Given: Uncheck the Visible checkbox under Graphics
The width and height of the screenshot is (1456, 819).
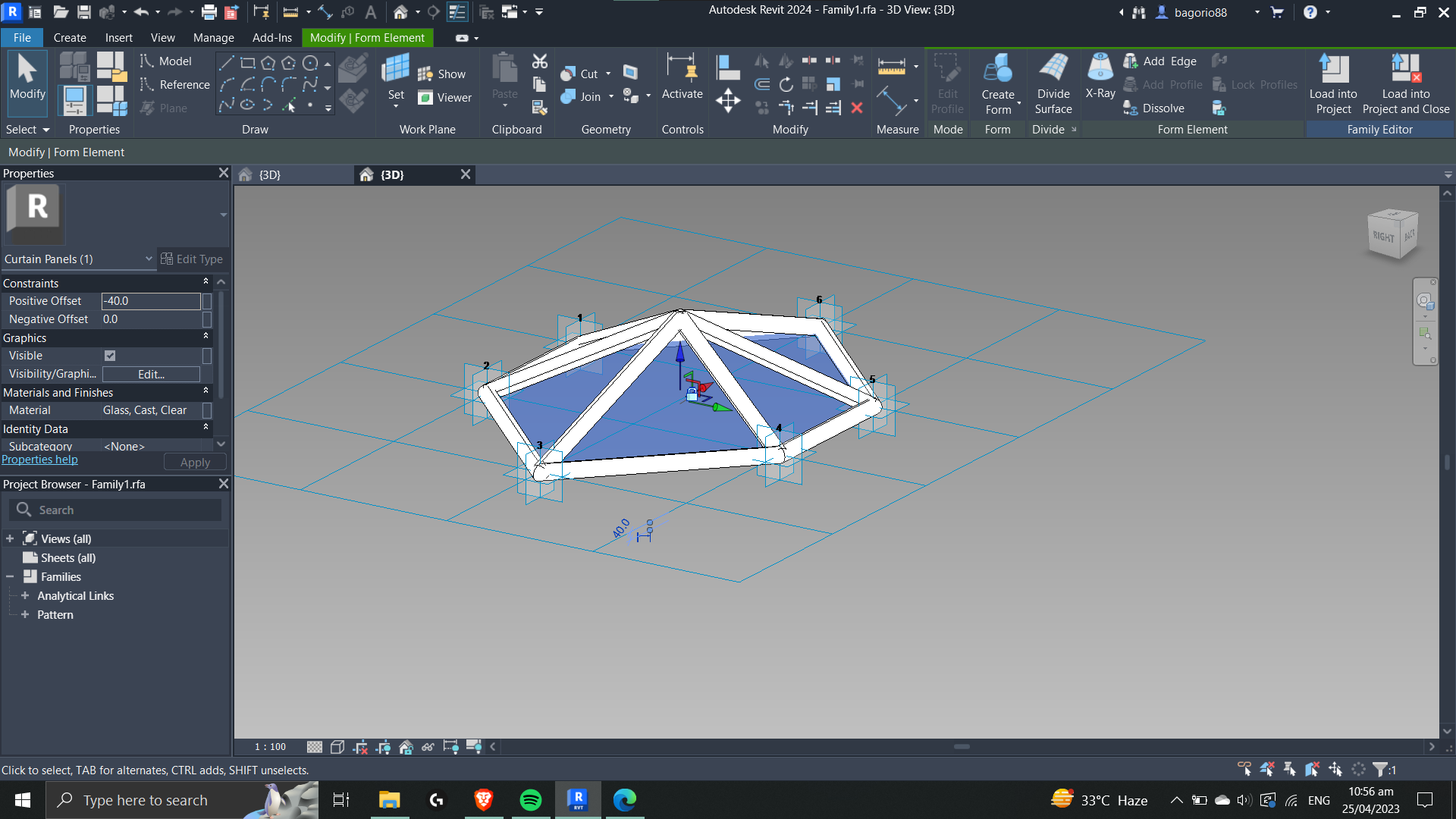Looking at the screenshot, I should 110,355.
